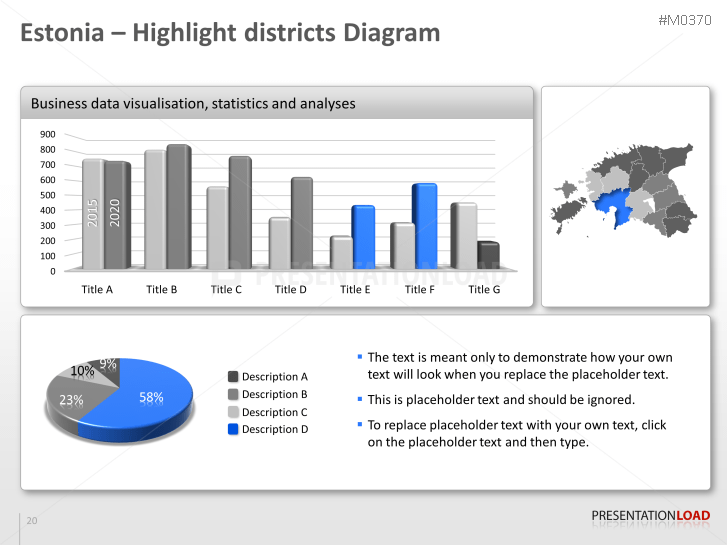The width and height of the screenshot is (727, 545).
Task: Open the PresentationLoad logo link
Action: point(650,516)
